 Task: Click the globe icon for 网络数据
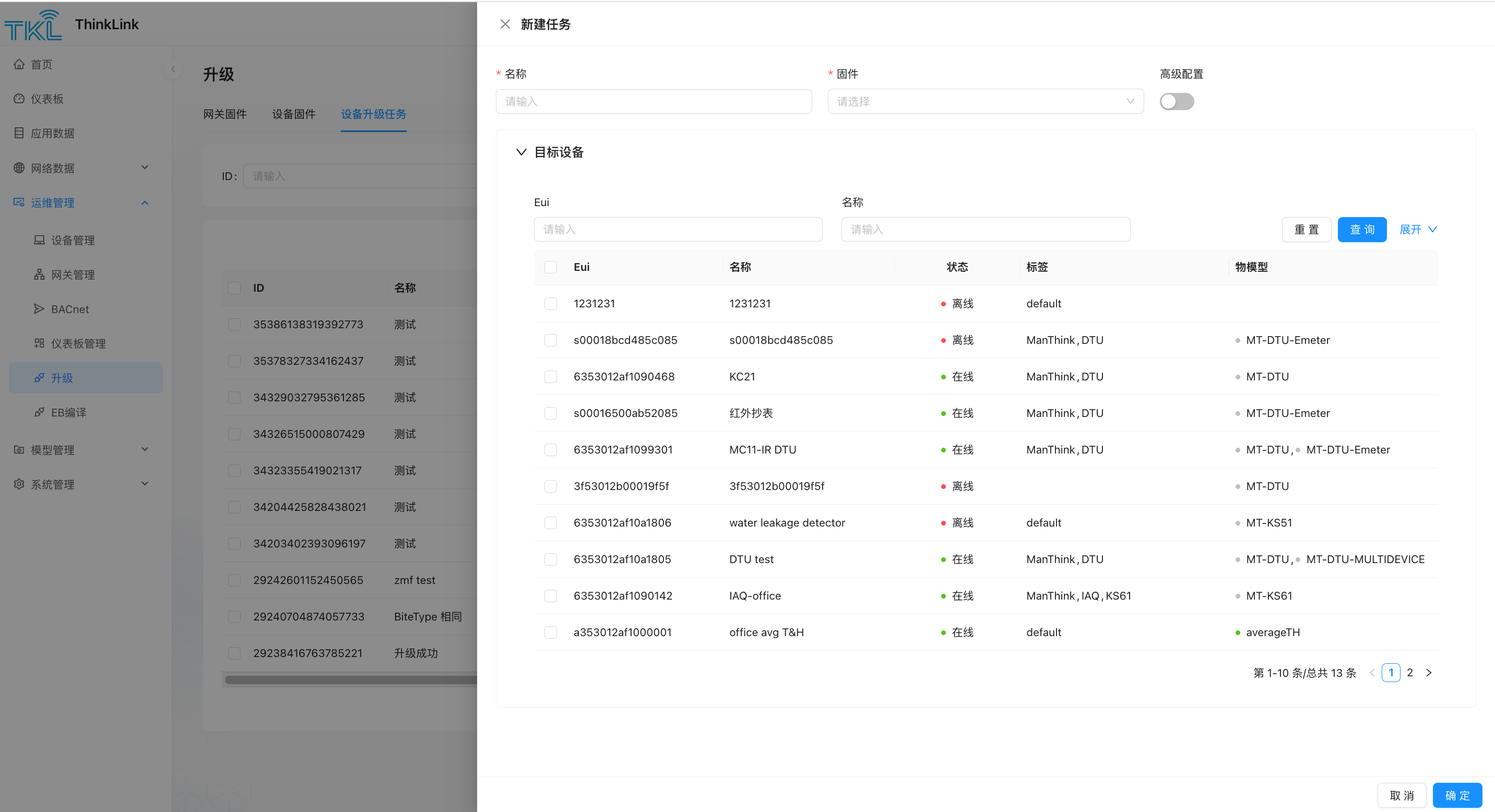pos(19,168)
